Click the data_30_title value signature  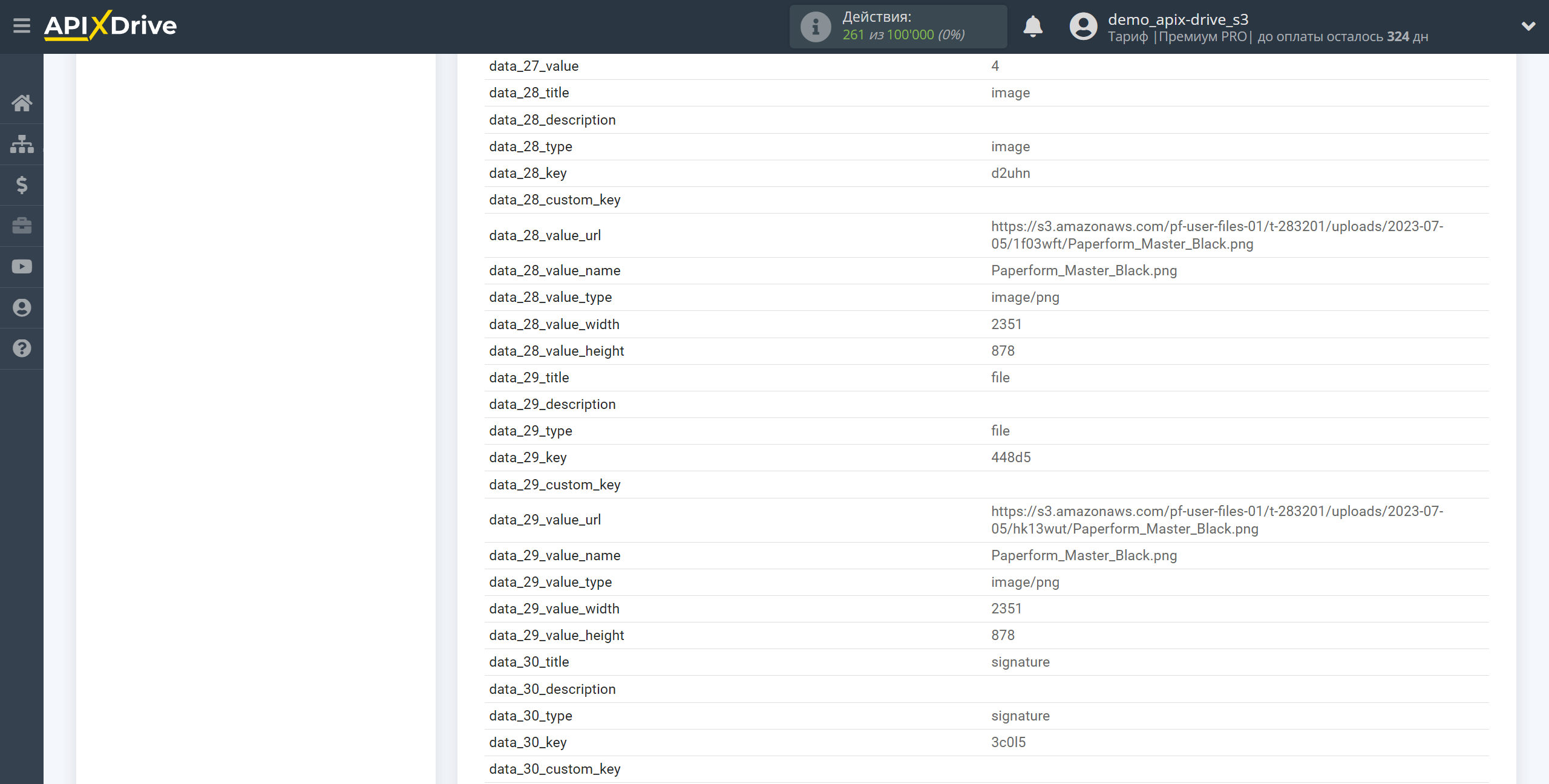(x=1020, y=662)
